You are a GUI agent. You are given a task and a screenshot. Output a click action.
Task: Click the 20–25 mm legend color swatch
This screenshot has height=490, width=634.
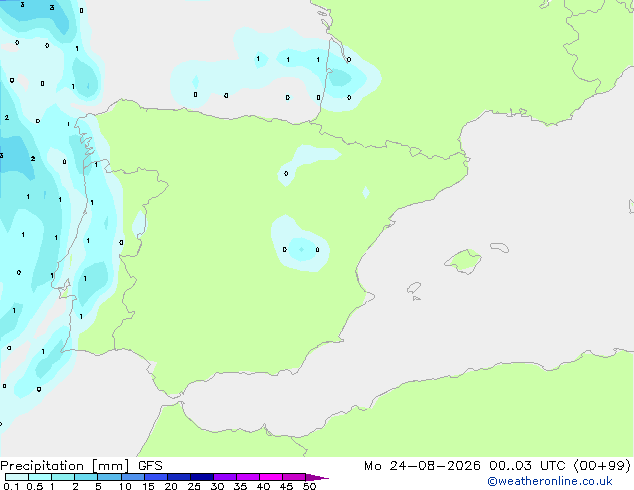179,477
